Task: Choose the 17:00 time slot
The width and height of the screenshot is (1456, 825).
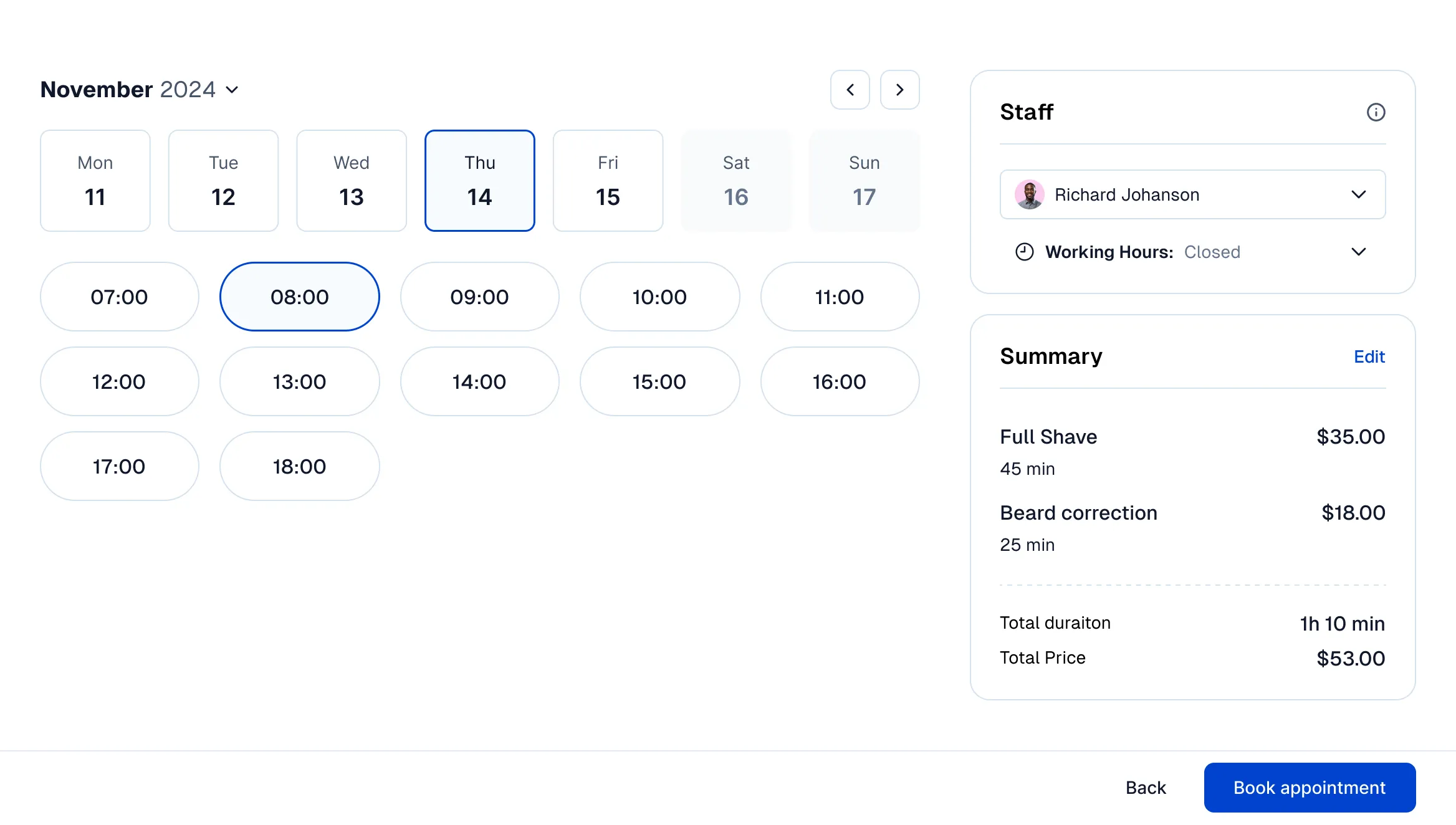Action: click(x=119, y=465)
